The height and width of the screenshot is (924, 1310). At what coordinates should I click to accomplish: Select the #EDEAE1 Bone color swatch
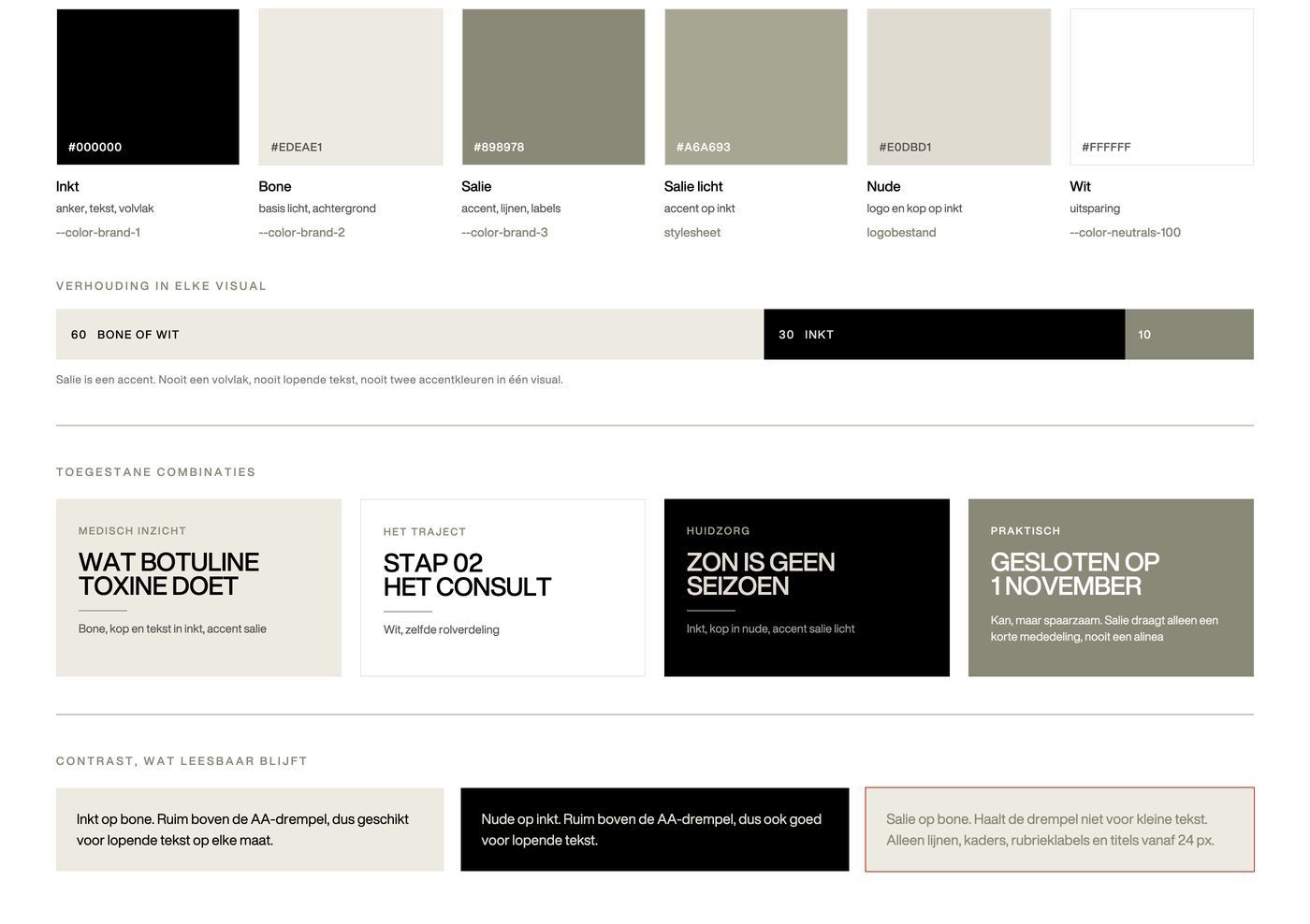pos(351,87)
